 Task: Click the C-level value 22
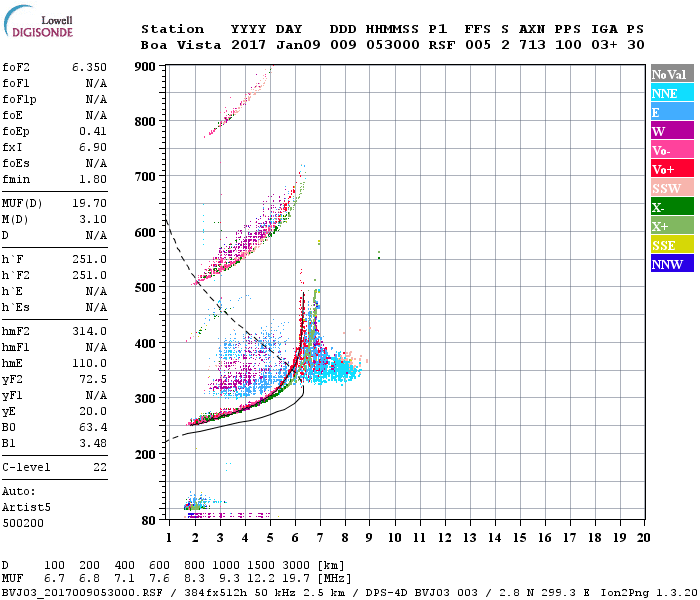(100, 467)
